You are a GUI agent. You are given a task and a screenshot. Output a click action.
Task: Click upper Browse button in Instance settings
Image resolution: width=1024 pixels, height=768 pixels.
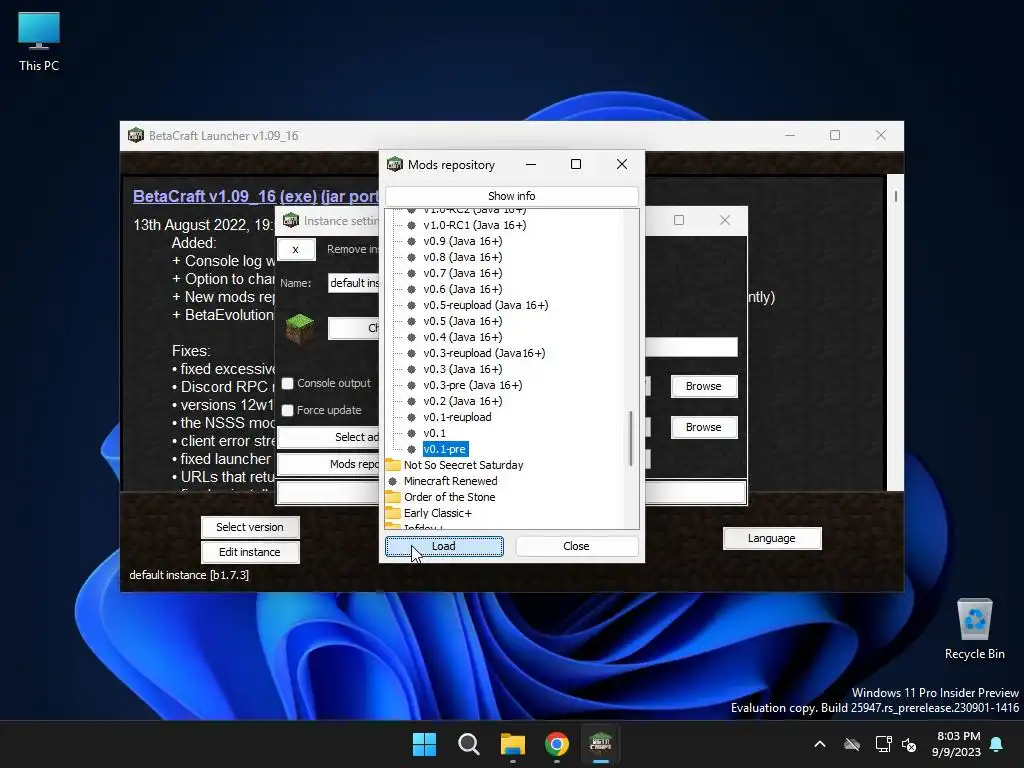(x=703, y=386)
